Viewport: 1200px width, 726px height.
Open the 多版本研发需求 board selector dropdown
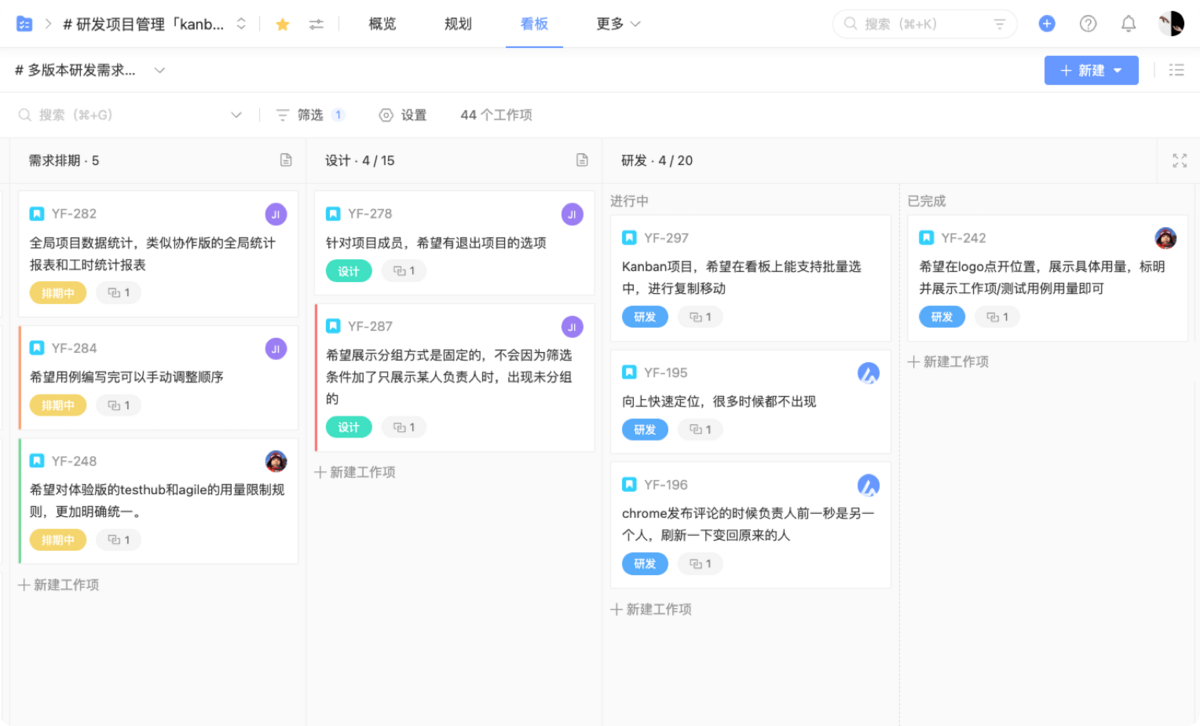[x=158, y=70]
